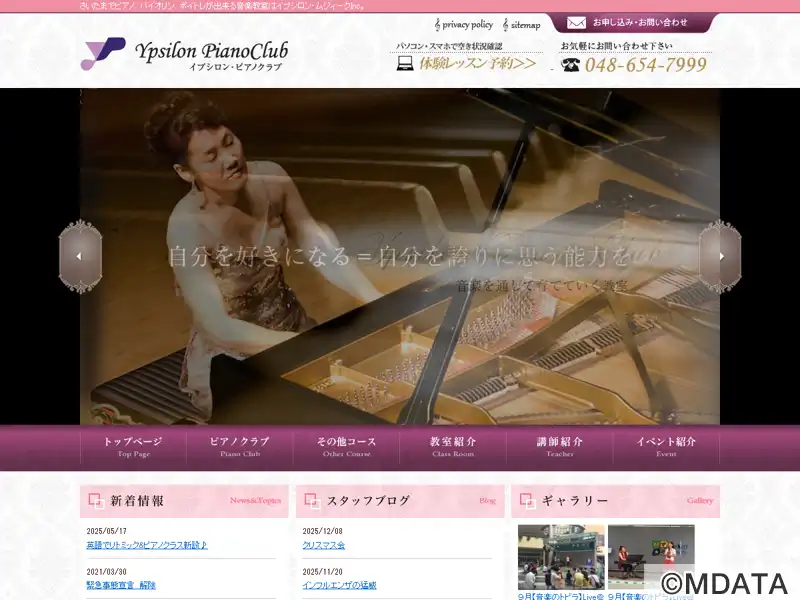This screenshot has width=800, height=600.
Task: Open the privacy policy link
Action: [467, 24]
